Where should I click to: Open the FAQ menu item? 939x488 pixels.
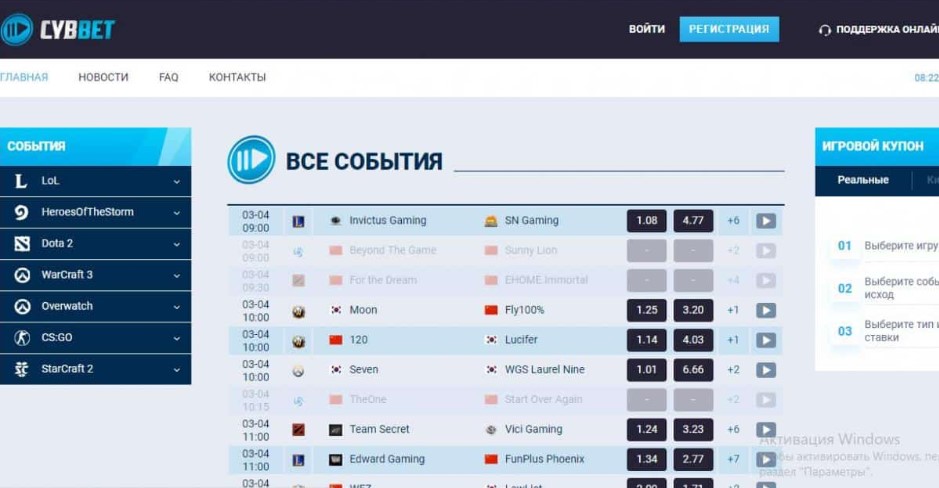168,77
